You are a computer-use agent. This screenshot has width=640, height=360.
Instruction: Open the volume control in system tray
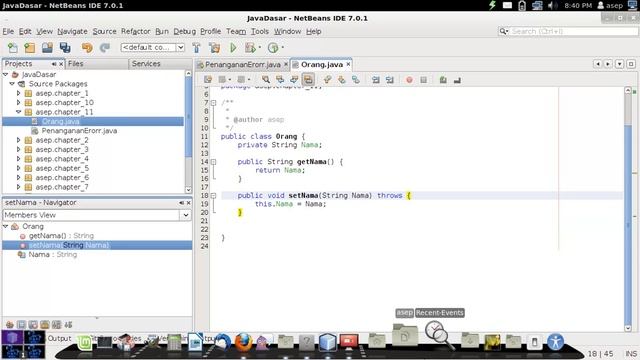(x=553, y=5)
